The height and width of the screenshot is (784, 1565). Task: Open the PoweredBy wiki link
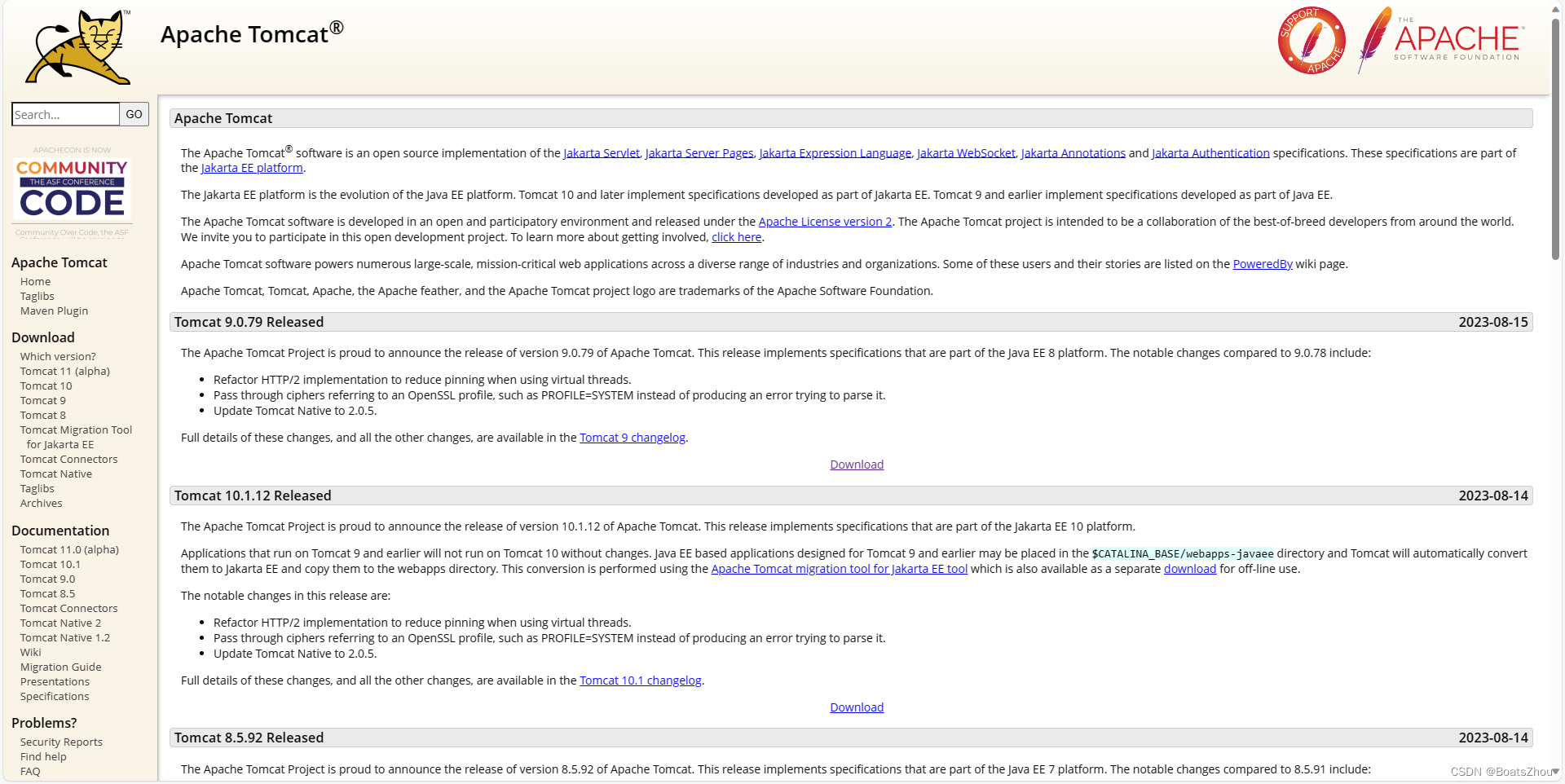click(x=1263, y=264)
